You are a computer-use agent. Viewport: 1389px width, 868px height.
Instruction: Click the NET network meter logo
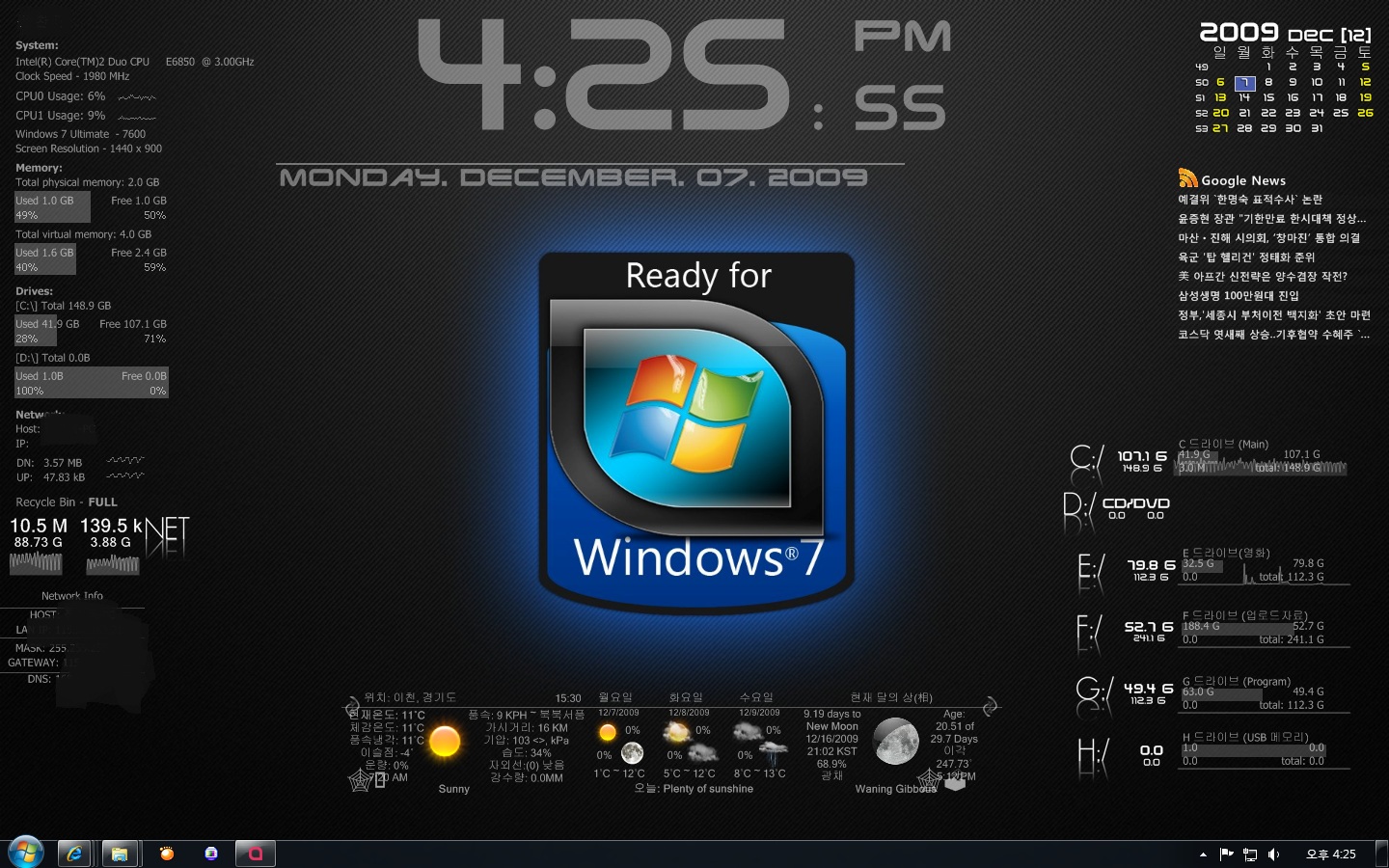pyautogui.click(x=166, y=535)
